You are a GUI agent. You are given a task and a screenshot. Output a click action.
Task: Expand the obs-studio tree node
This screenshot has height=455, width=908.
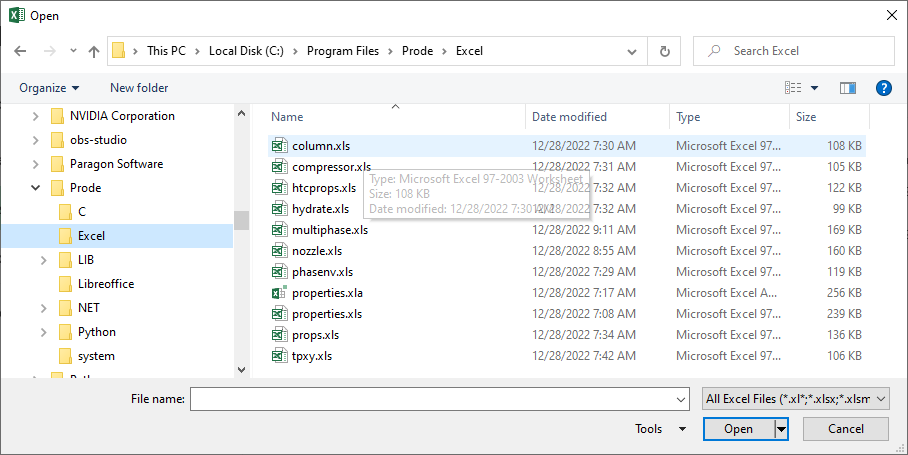click(36, 140)
